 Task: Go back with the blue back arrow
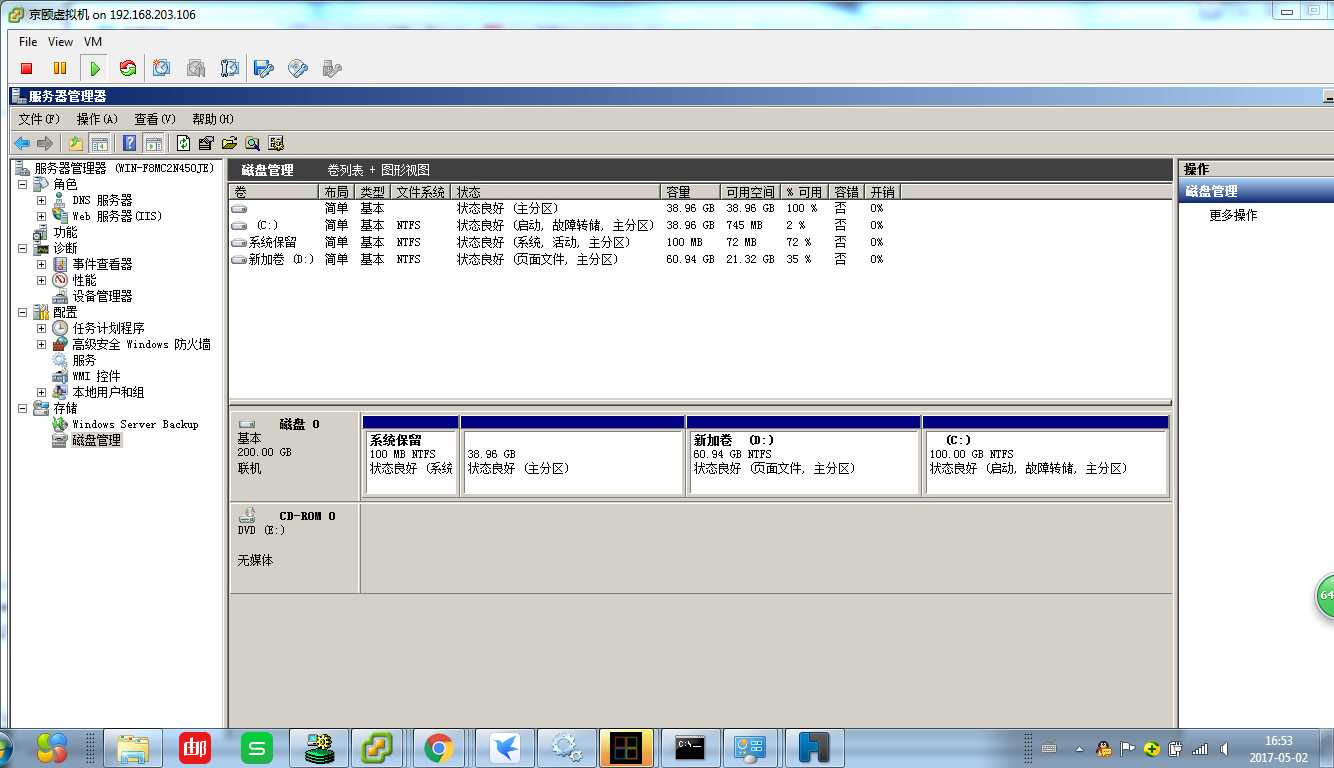click(21, 143)
